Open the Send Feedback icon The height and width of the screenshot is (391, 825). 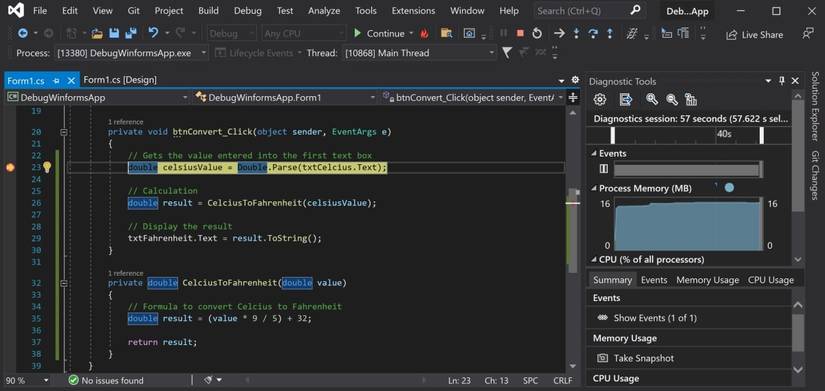click(x=808, y=34)
